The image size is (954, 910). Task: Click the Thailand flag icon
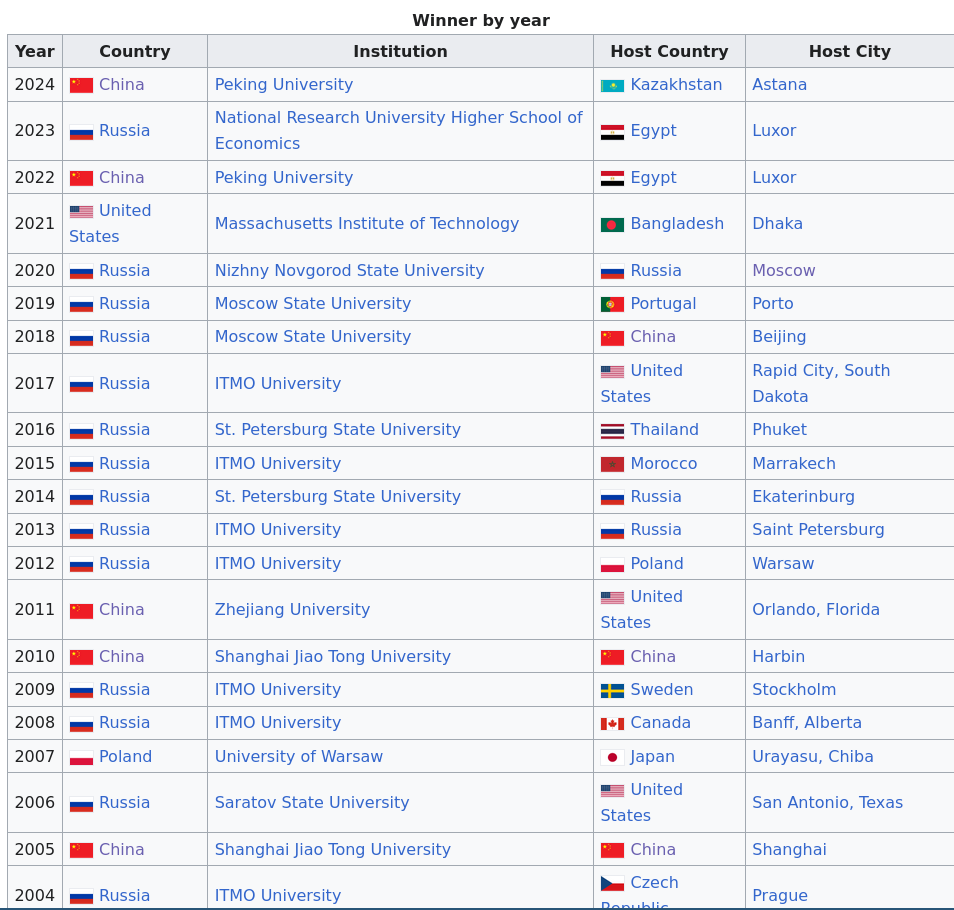tap(612, 431)
